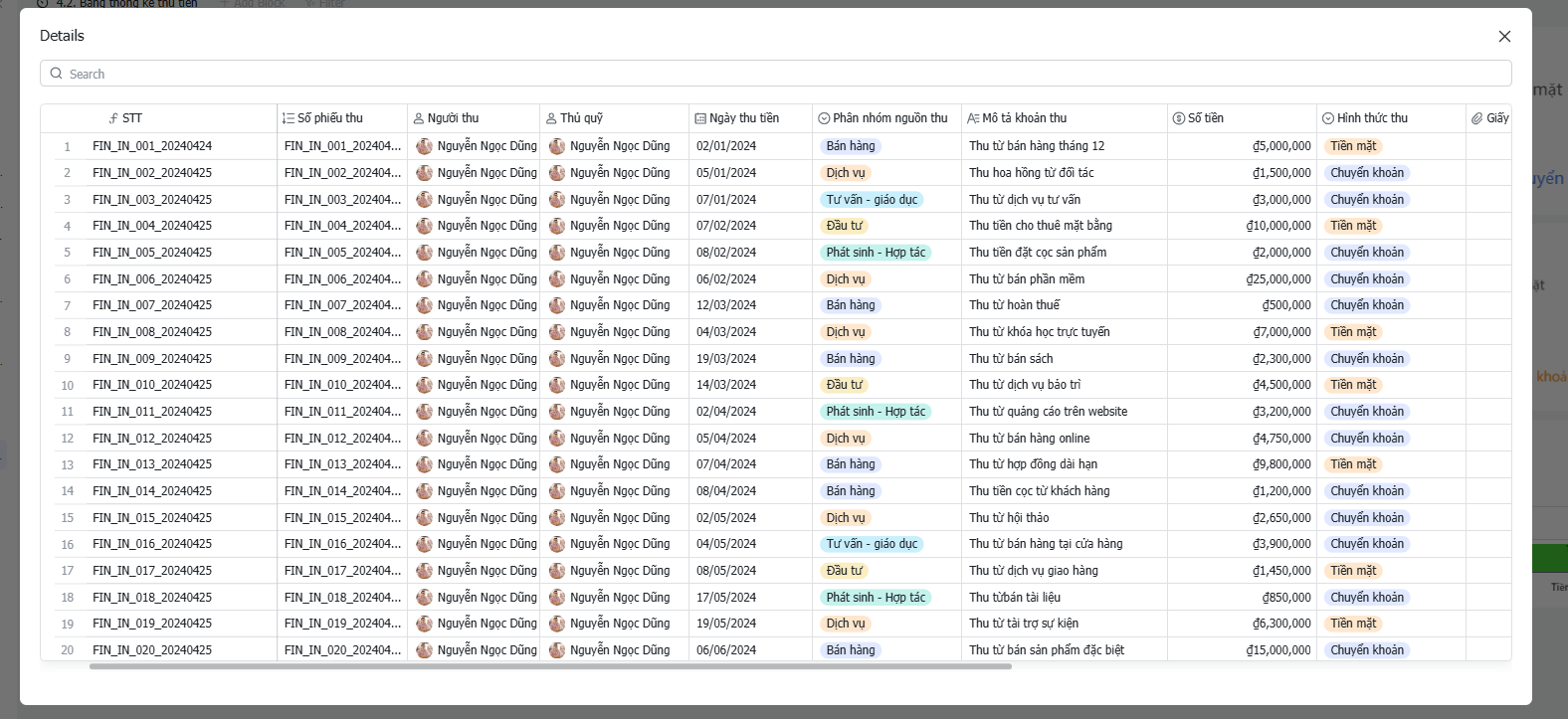Click the Ngày thu tiền column header

tap(750, 118)
